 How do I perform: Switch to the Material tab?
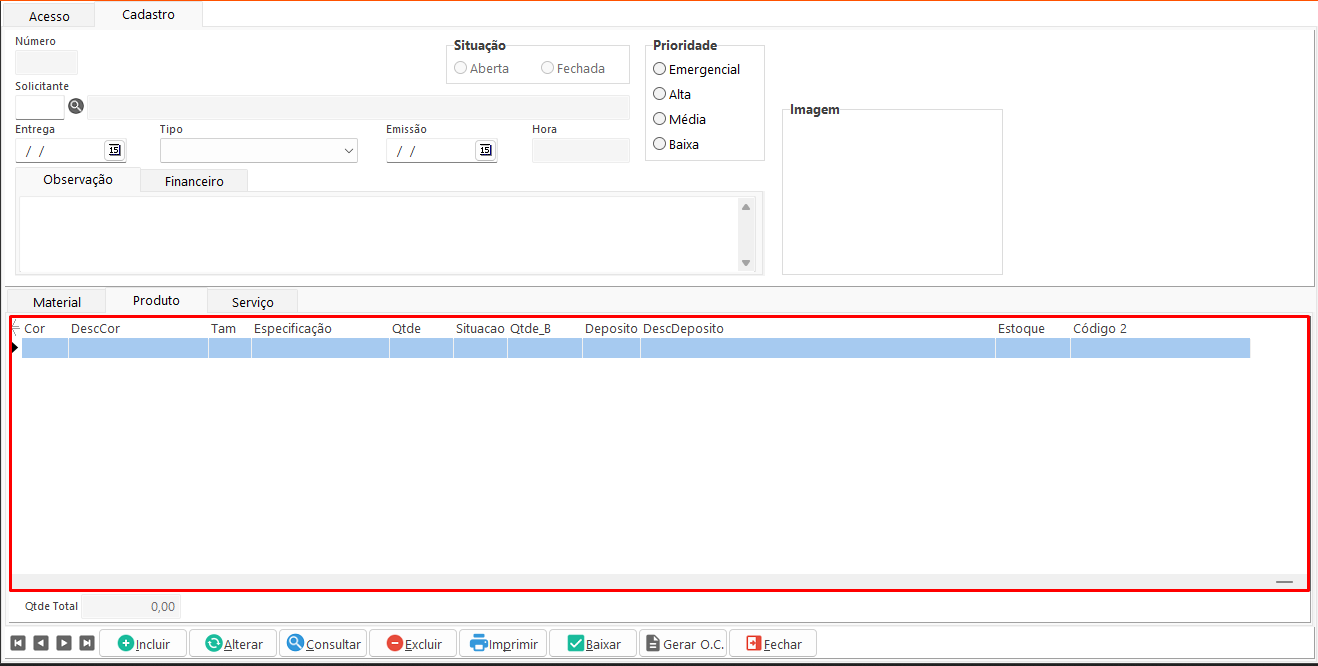(x=56, y=302)
